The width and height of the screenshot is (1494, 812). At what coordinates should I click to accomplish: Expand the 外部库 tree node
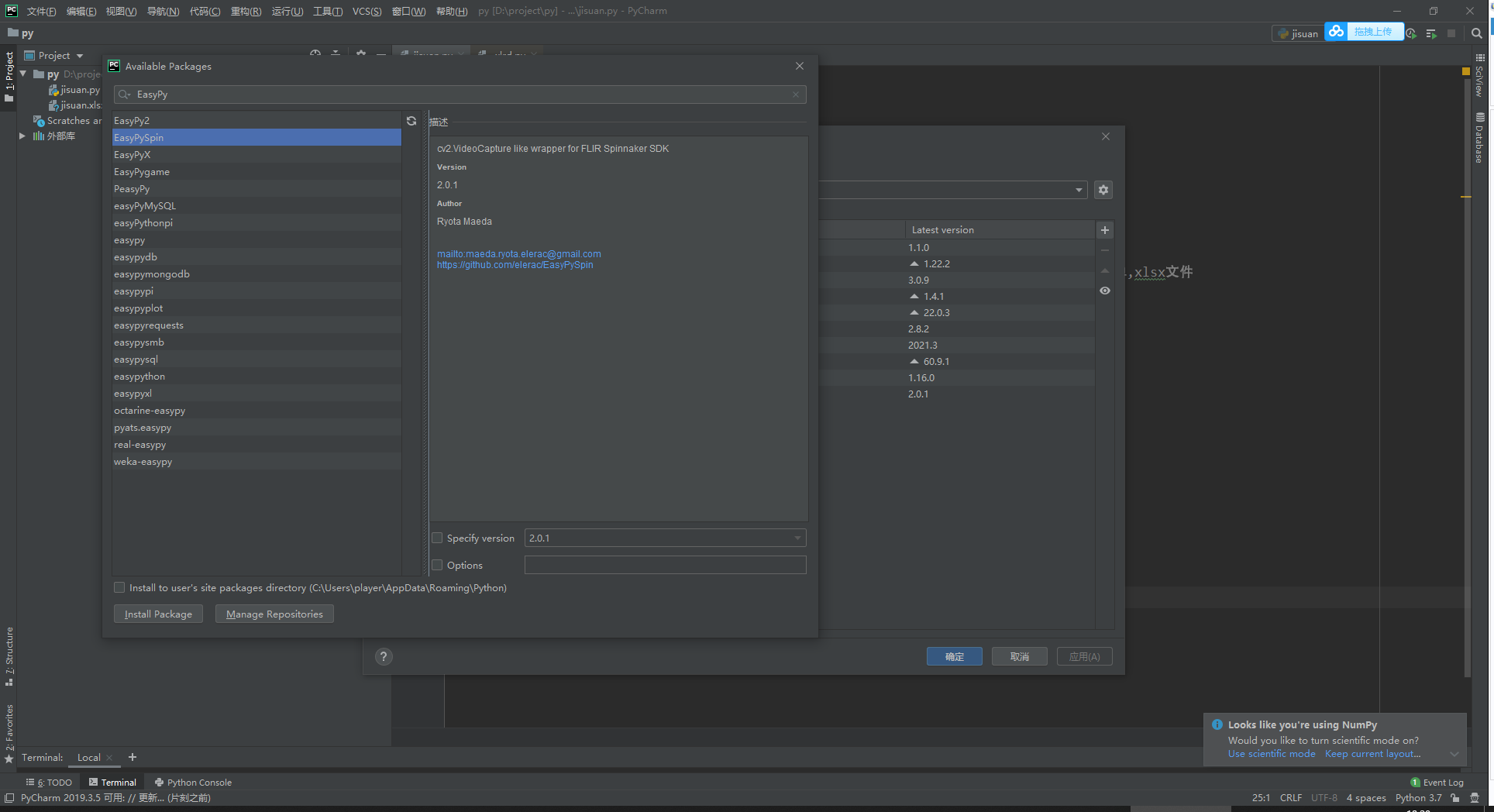(x=22, y=136)
